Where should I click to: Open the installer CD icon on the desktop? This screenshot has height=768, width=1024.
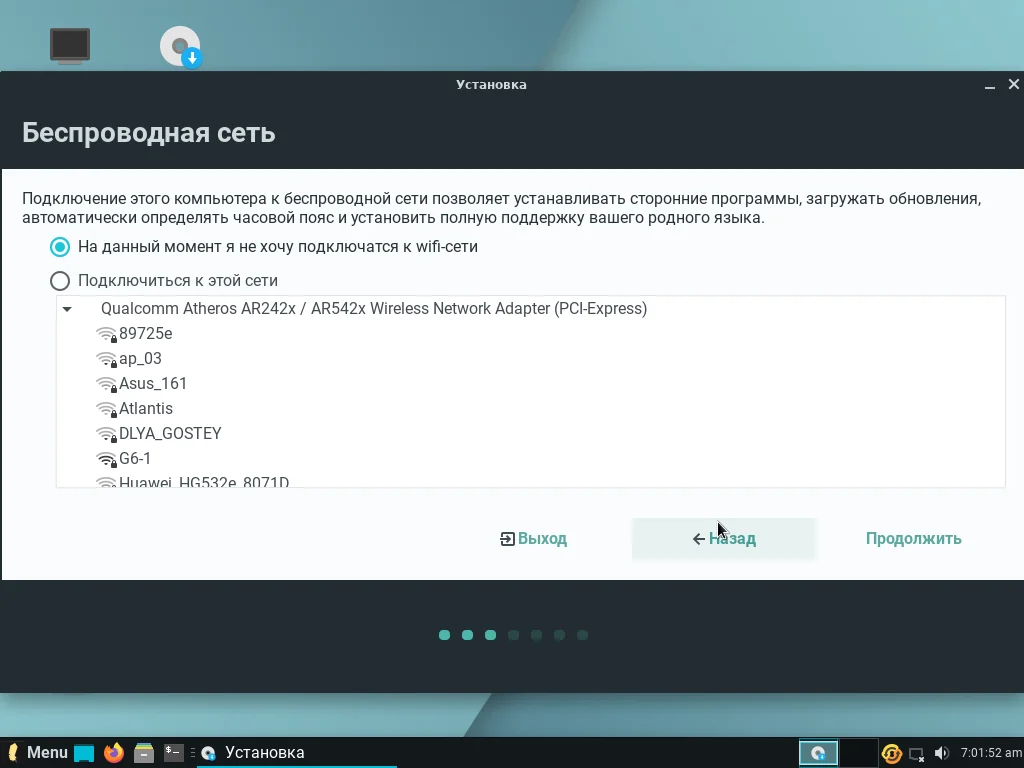tap(180, 45)
